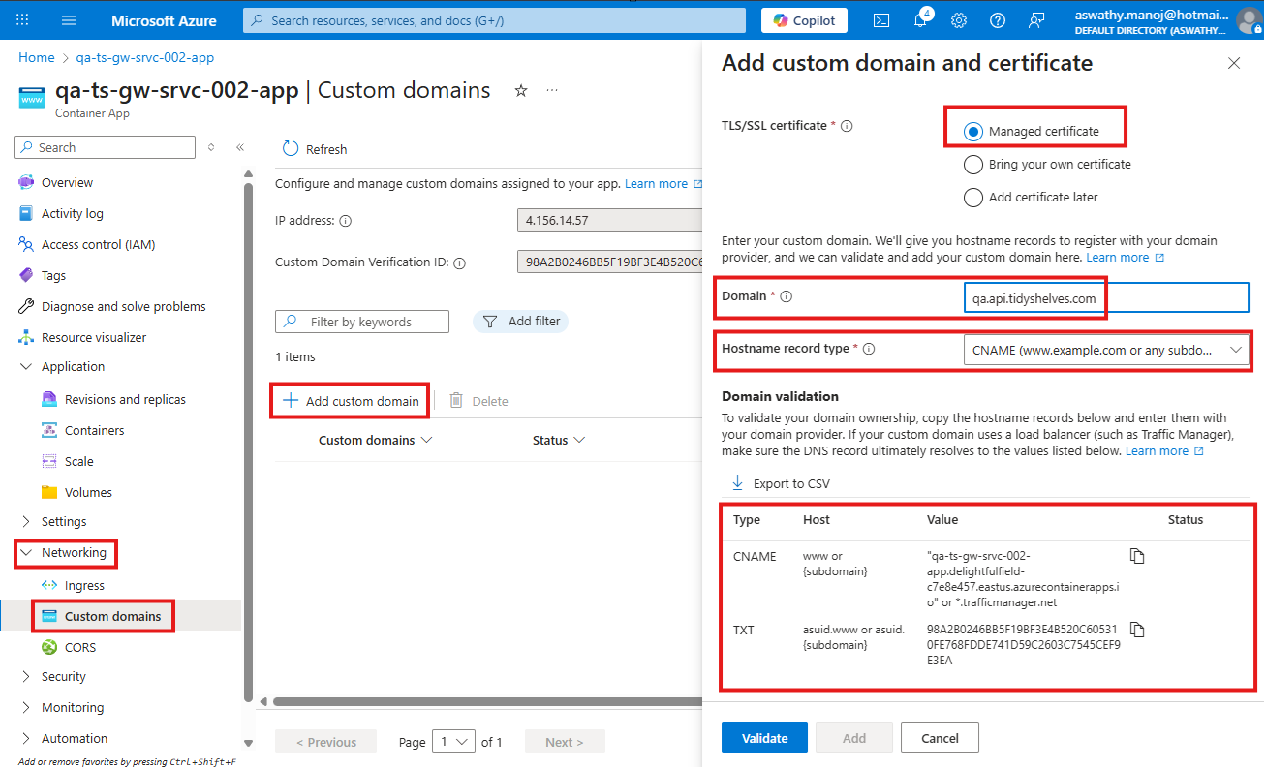Open the help question mark icon
This screenshot has height=767, width=1264.
pyautogui.click(x=997, y=20)
